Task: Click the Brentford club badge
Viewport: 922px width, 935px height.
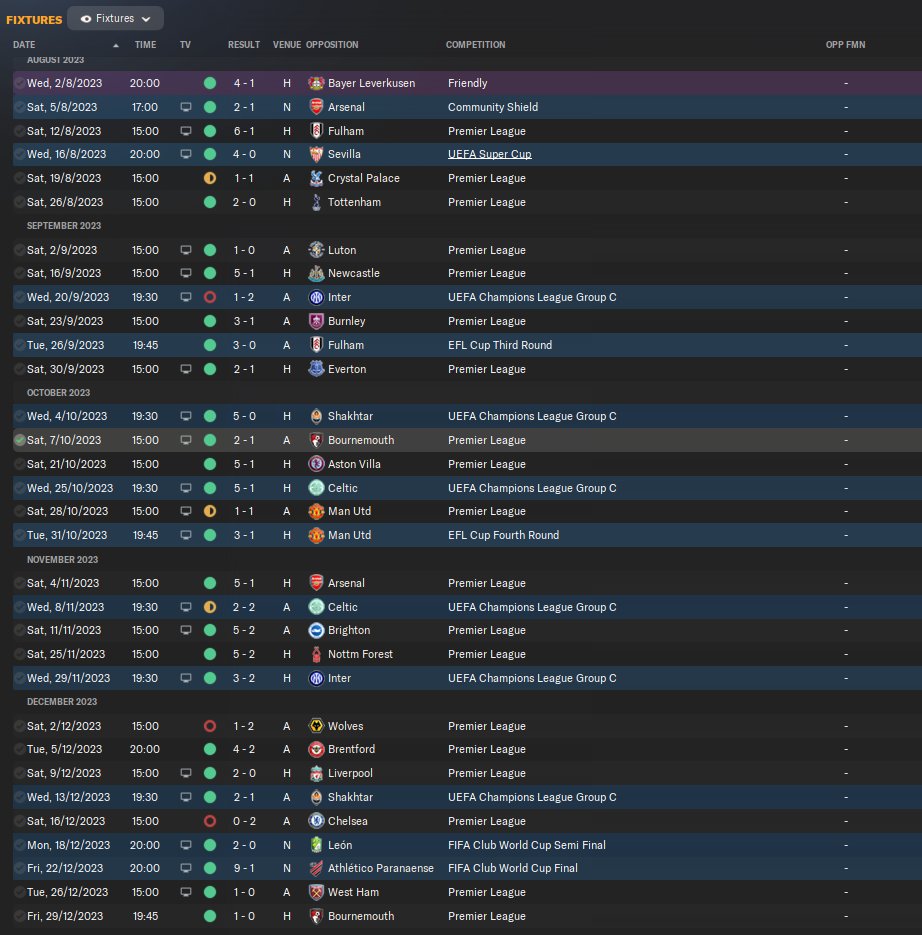Action: coord(316,749)
